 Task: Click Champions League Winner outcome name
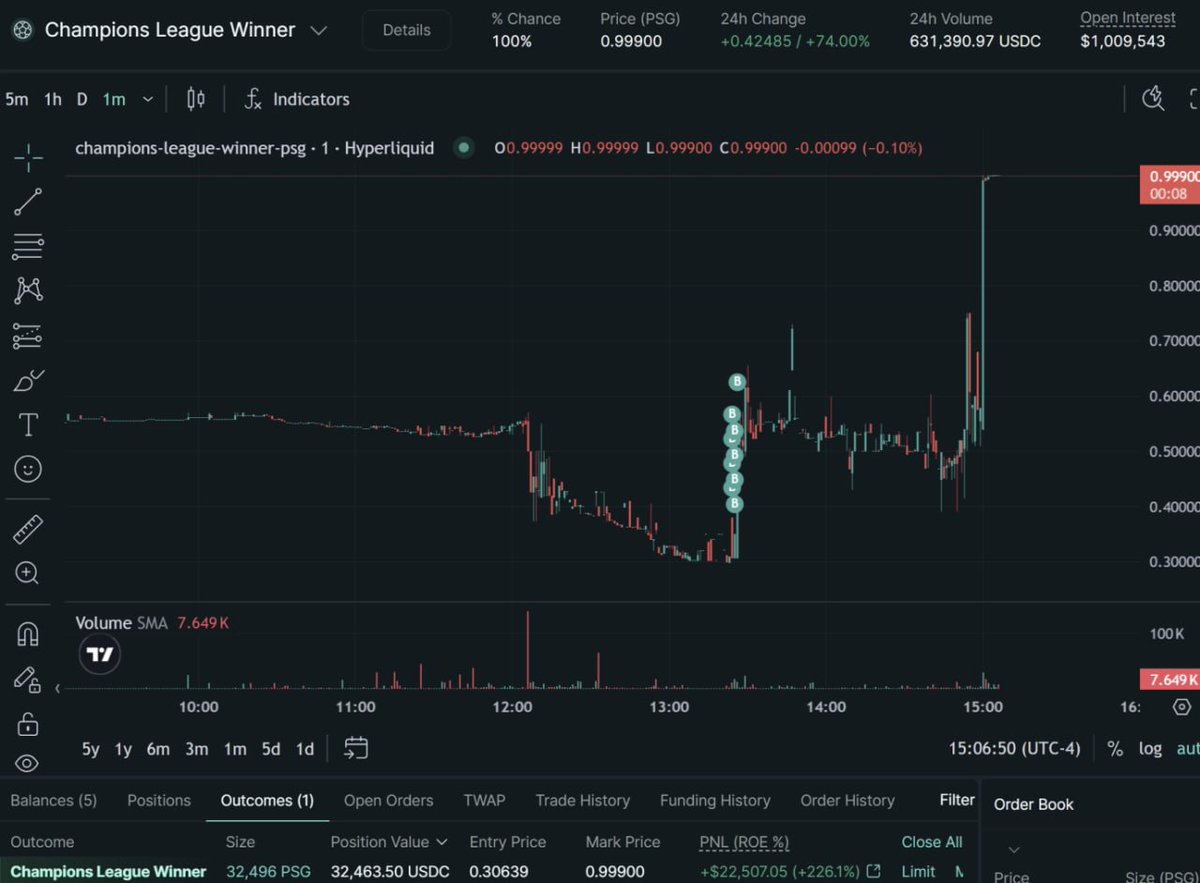(x=108, y=871)
